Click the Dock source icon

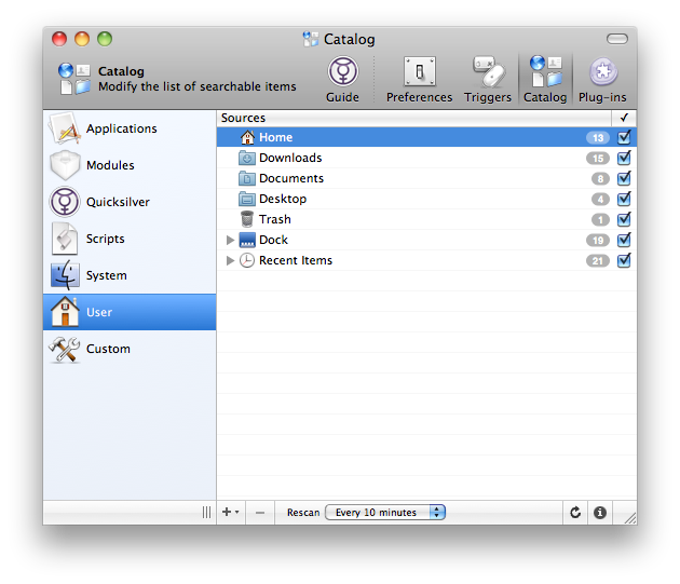pyautogui.click(x=247, y=240)
